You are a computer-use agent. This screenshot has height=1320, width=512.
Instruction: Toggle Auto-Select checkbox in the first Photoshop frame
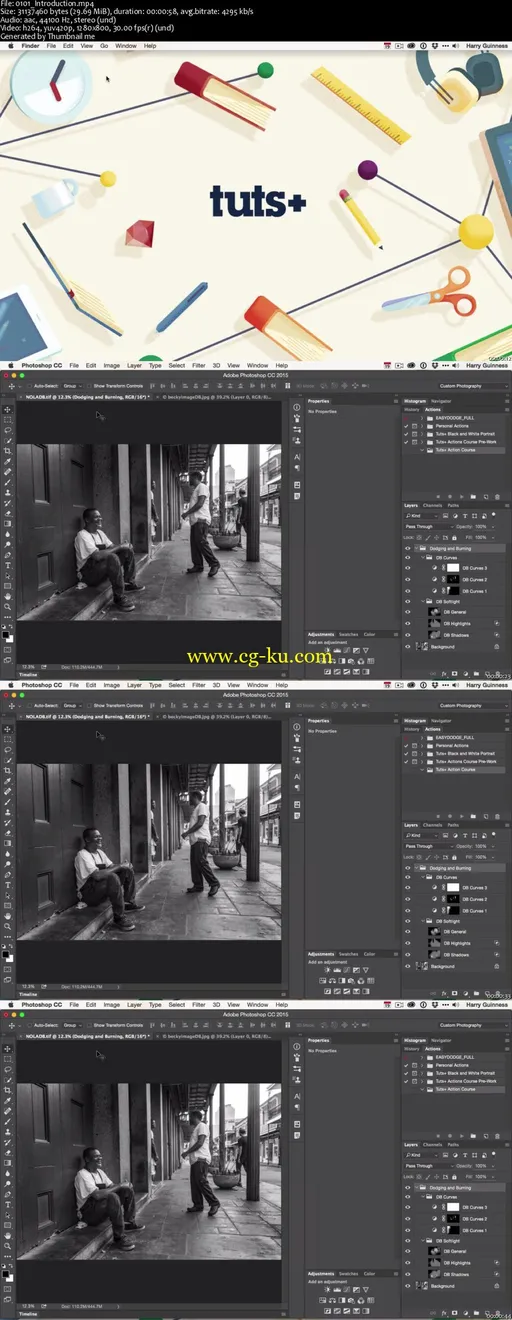click(29, 386)
